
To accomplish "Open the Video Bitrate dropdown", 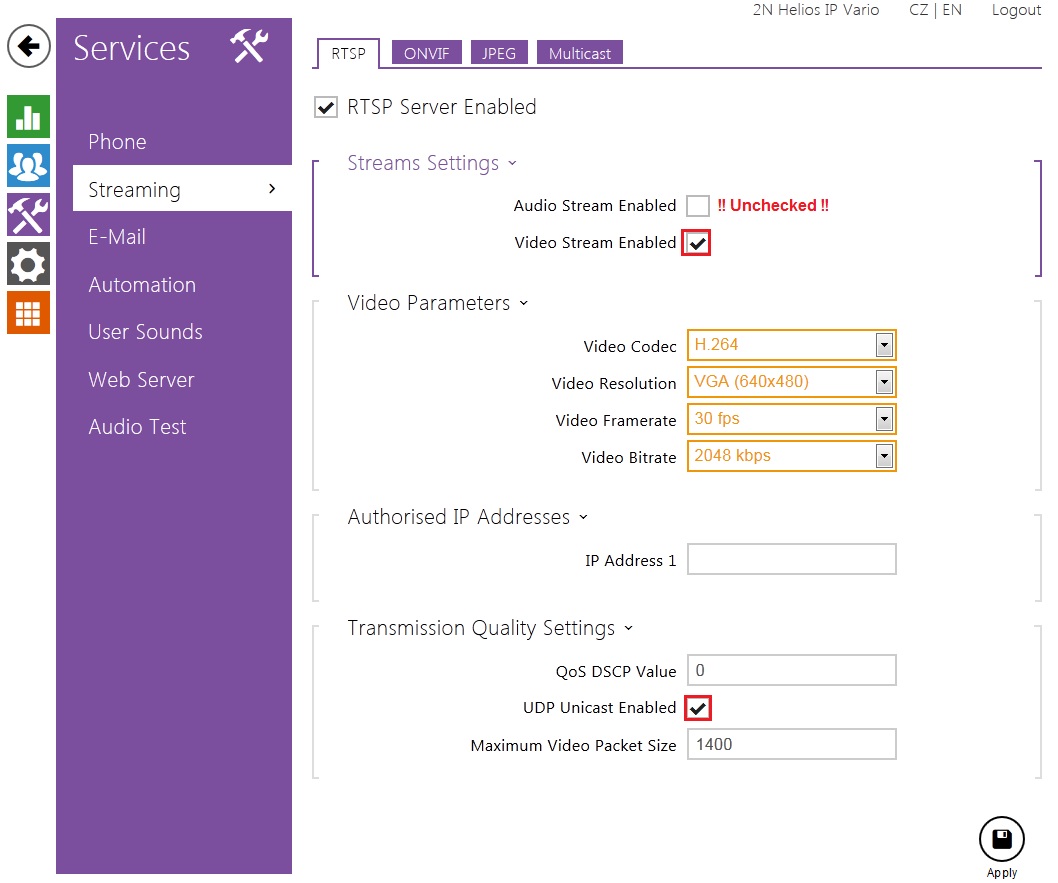I will [x=883, y=456].
